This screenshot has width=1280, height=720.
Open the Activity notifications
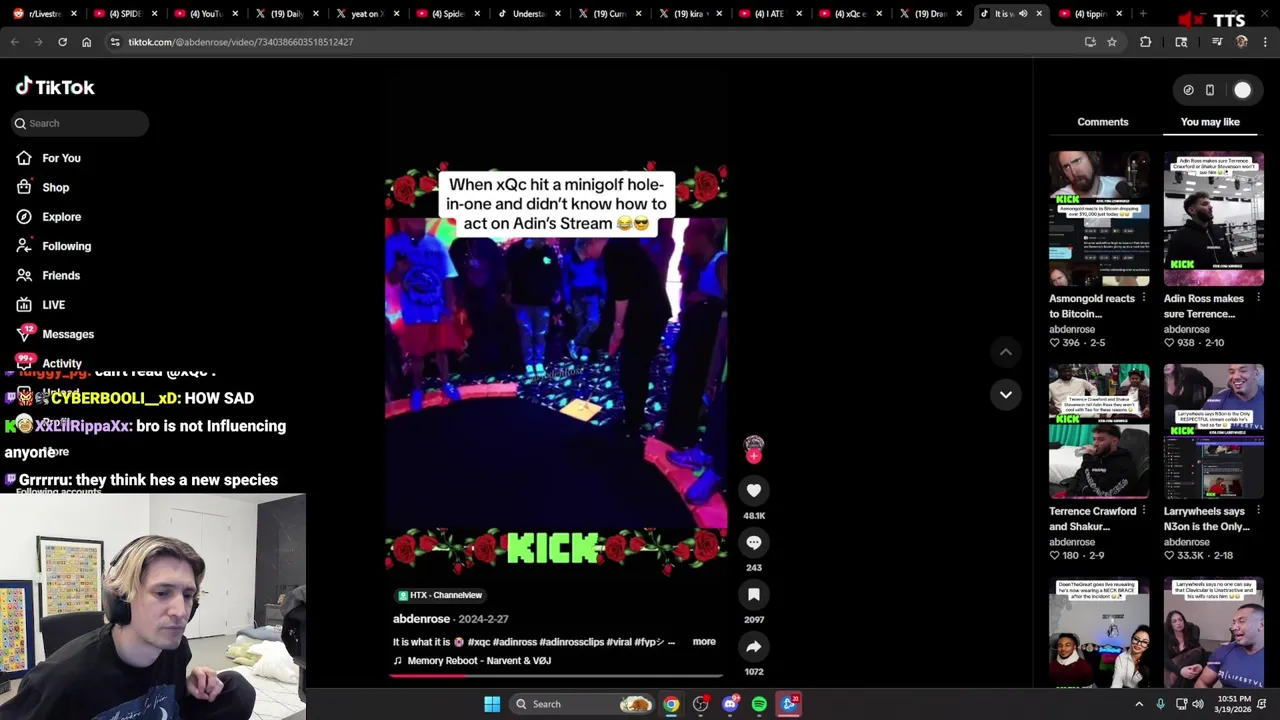49,363
